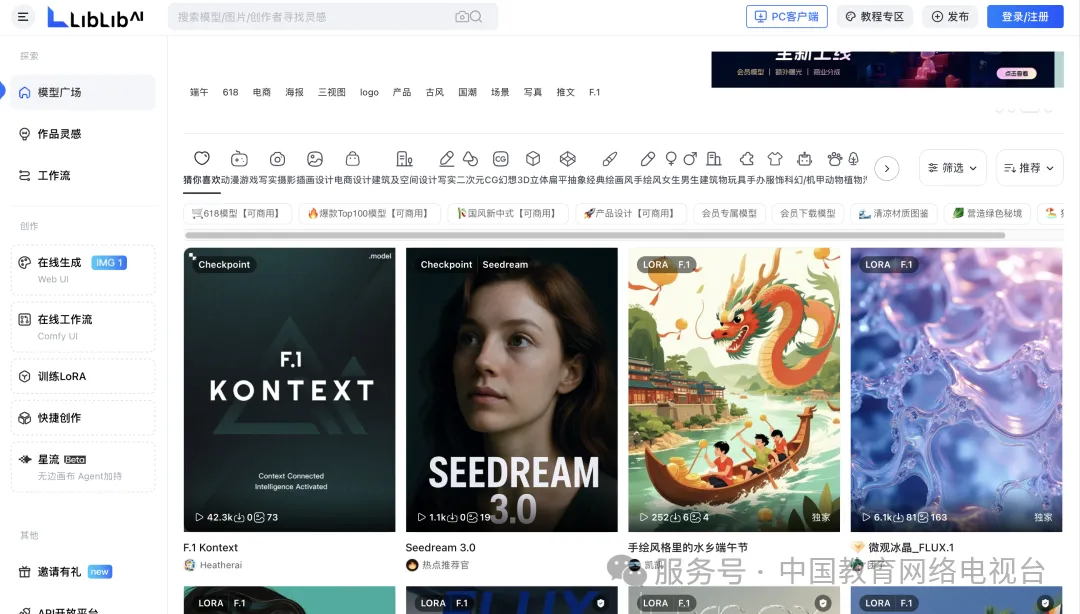
Task: Open the 微观冰晶_FLUX.1 model card
Action: pyautogui.click(x=956, y=390)
